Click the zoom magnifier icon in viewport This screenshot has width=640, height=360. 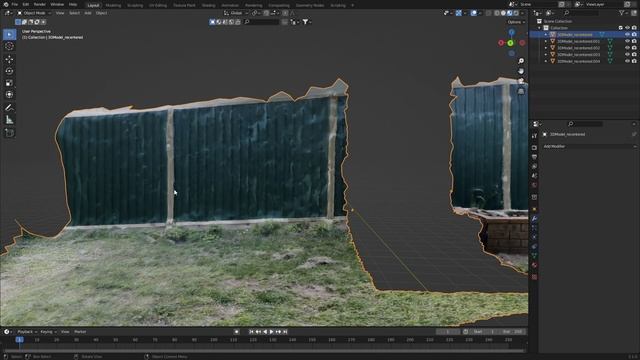click(x=521, y=61)
